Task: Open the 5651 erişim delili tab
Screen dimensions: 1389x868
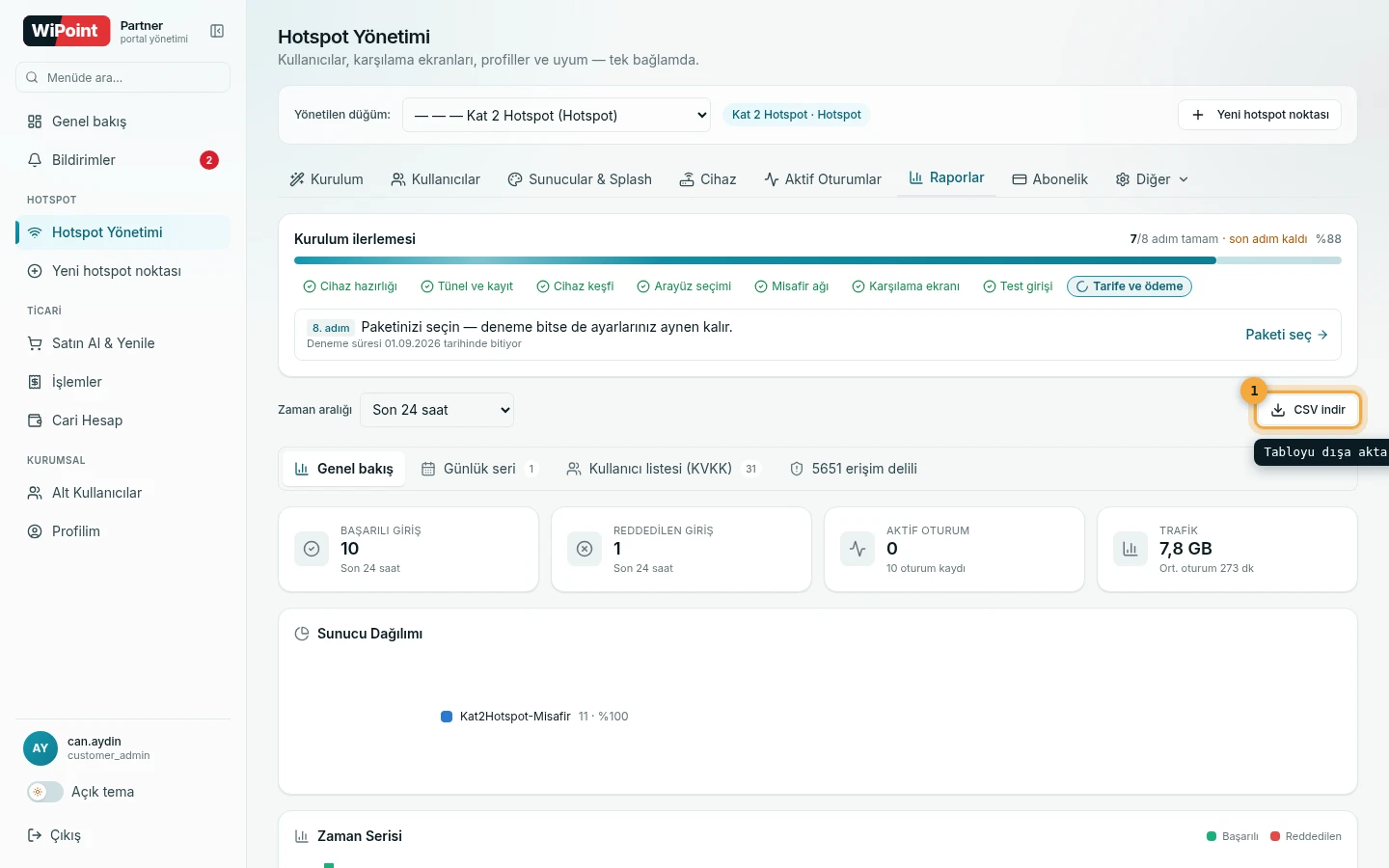Action: [854, 469]
